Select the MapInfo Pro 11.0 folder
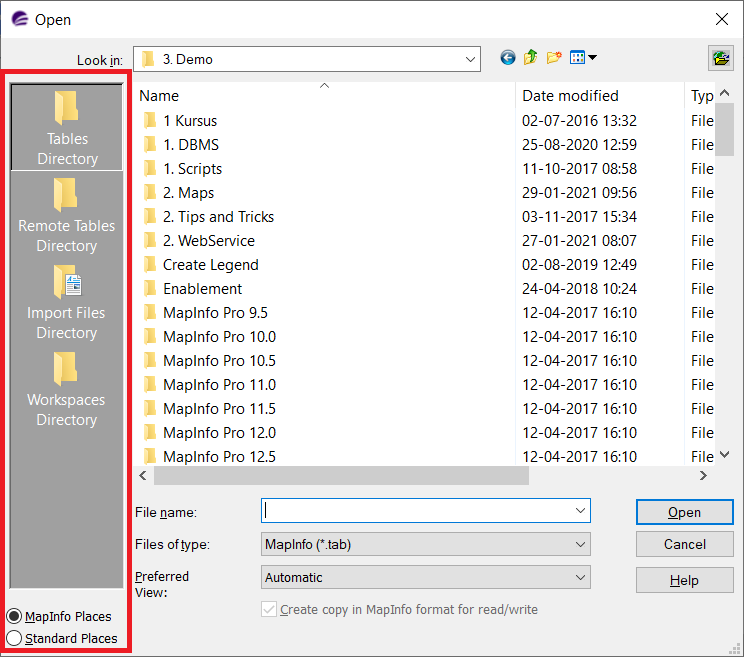This screenshot has height=657, width=744. tap(219, 385)
